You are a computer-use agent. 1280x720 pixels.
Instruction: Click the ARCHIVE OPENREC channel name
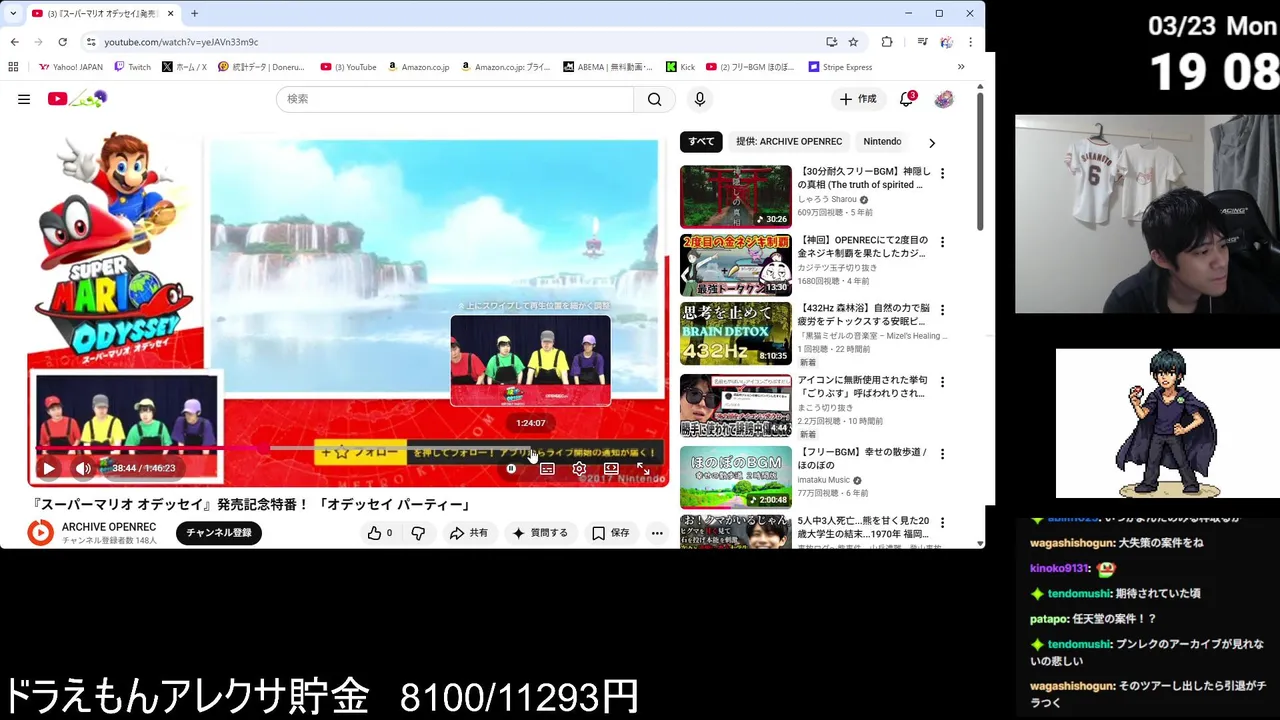click(x=109, y=527)
